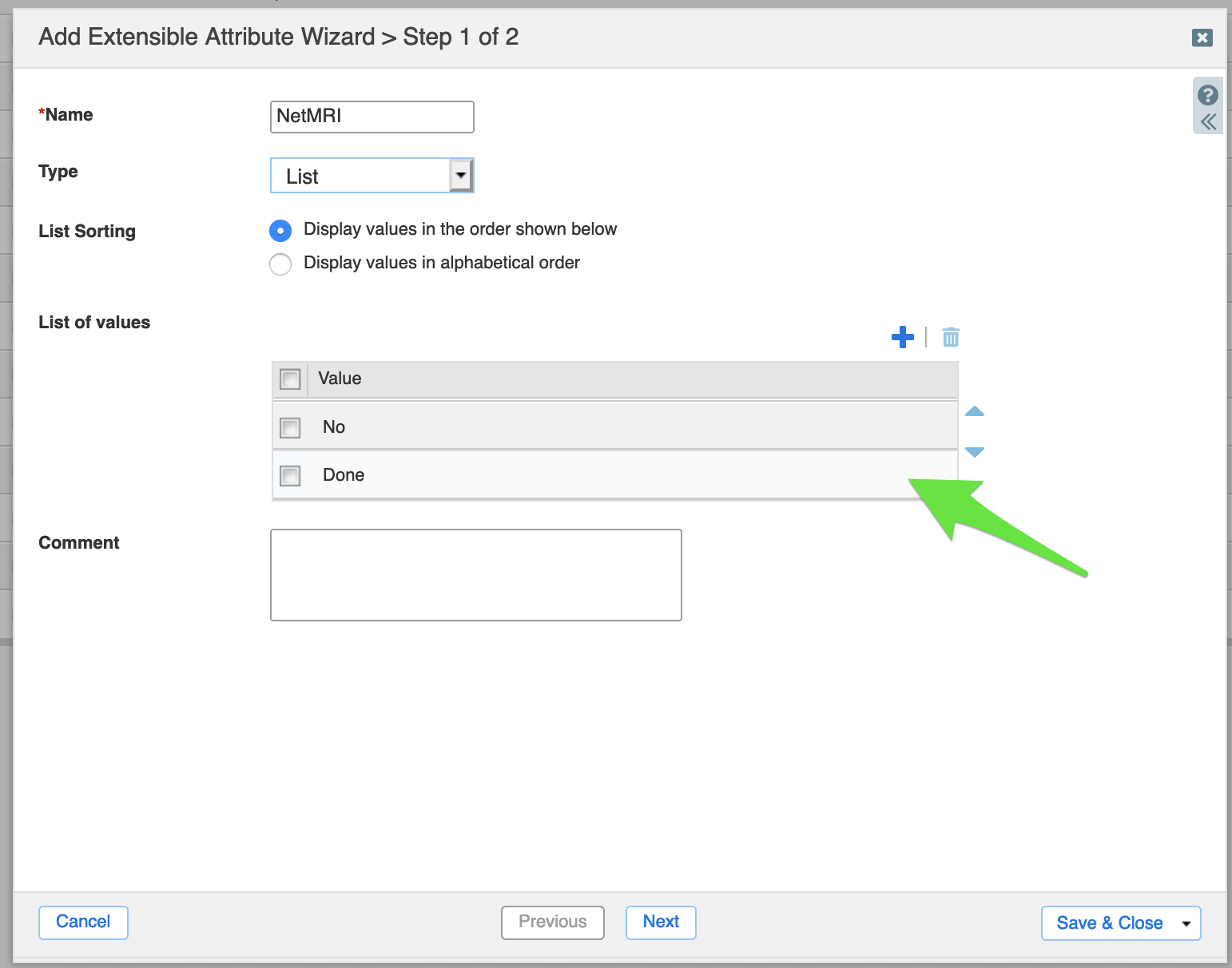1232x968 pixels.
Task: Open the help question mark icon
Action: [1207, 95]
